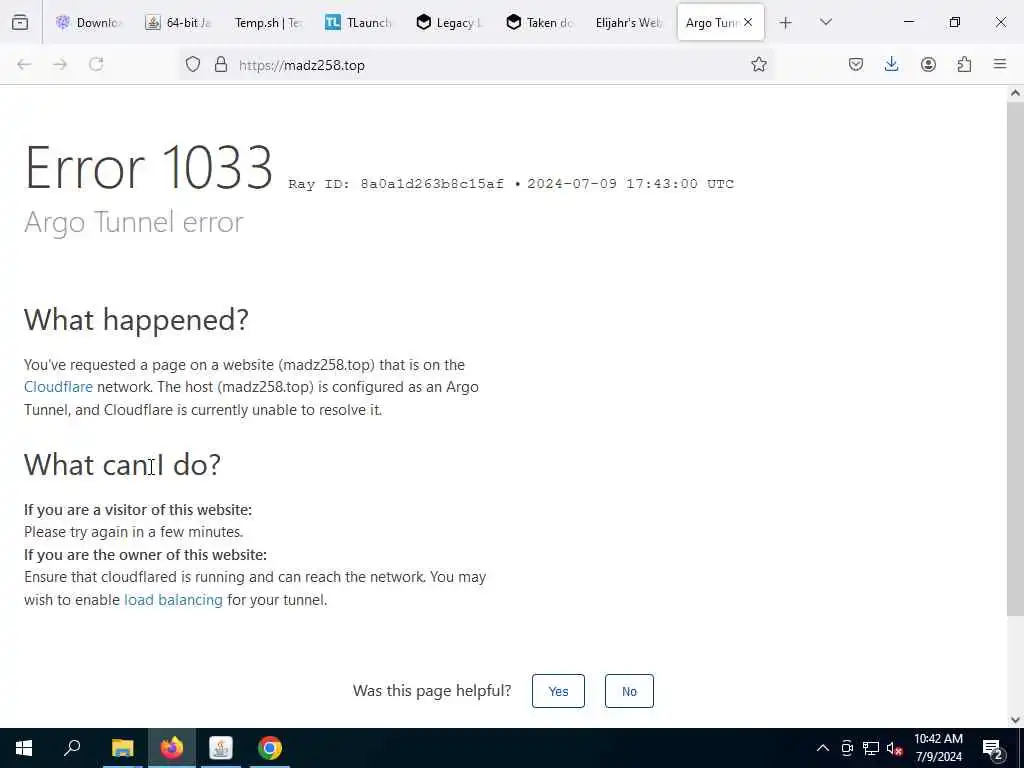Go forward with the forward arrow
Viewport: 1024px width, 768px height.
60,64
